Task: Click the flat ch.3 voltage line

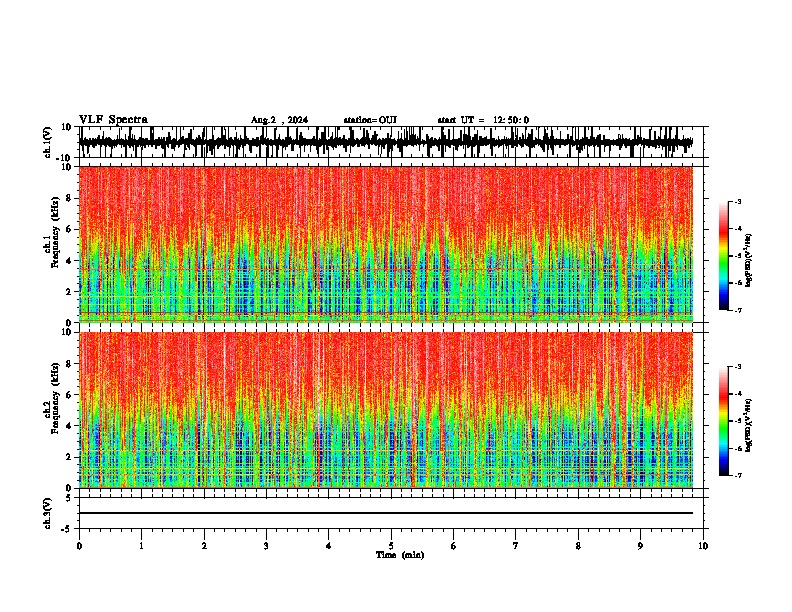Action: point(385,513)
